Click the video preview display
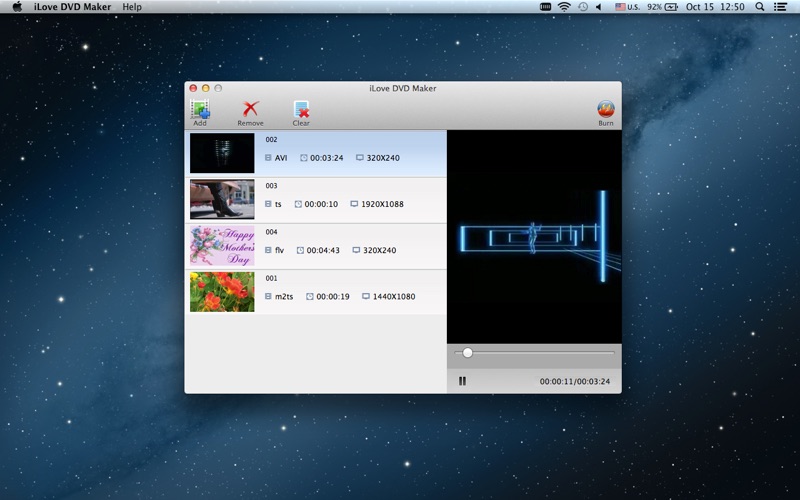800x500 pixels. click(534, 237)
